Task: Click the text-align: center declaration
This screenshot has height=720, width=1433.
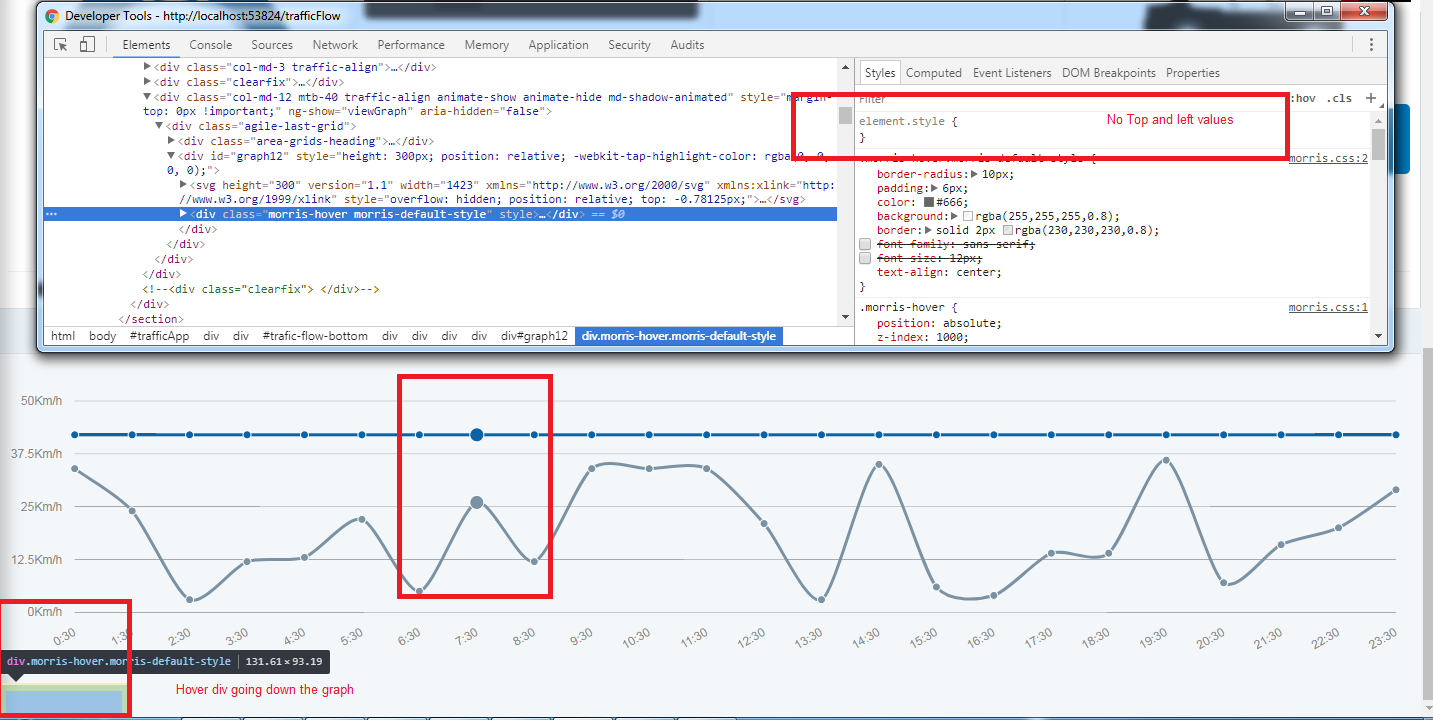Action: (939, 272)
